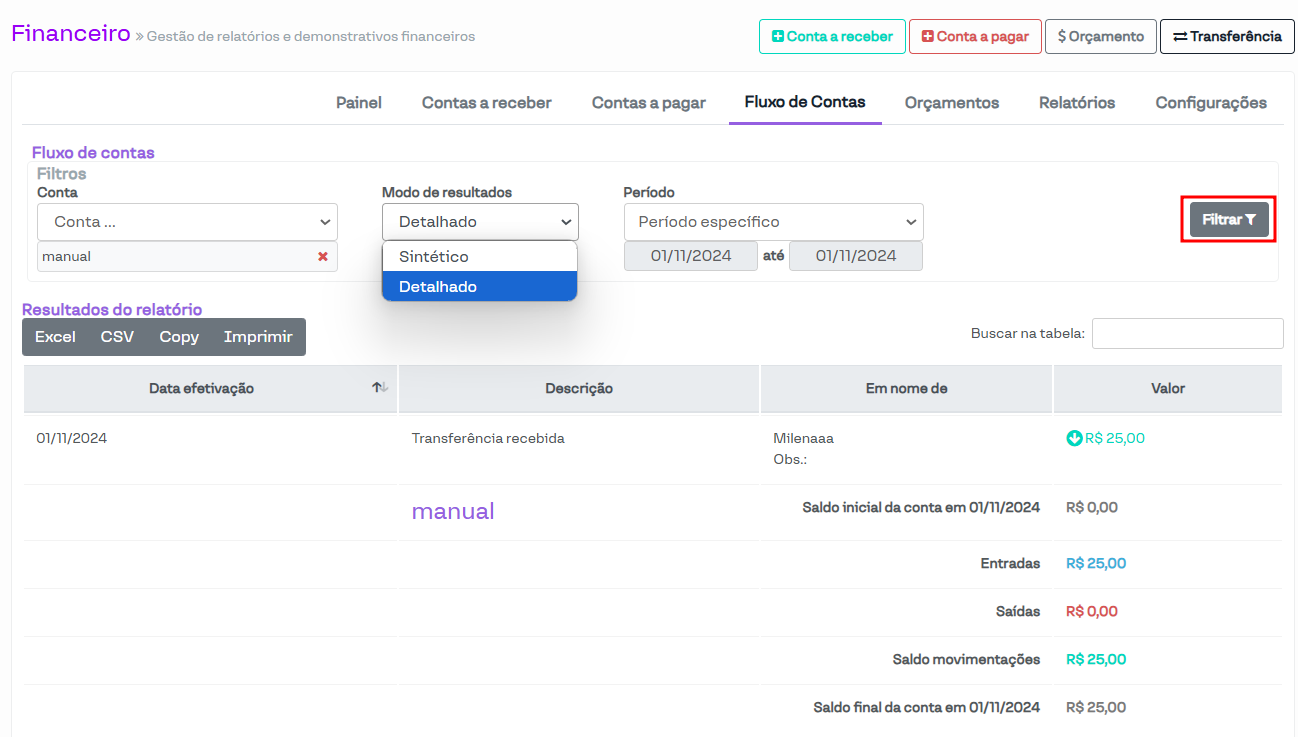1298x737 pixels.
Task: Open the Período dropdown
Action: pyautogui.click(x=773, y=222)
